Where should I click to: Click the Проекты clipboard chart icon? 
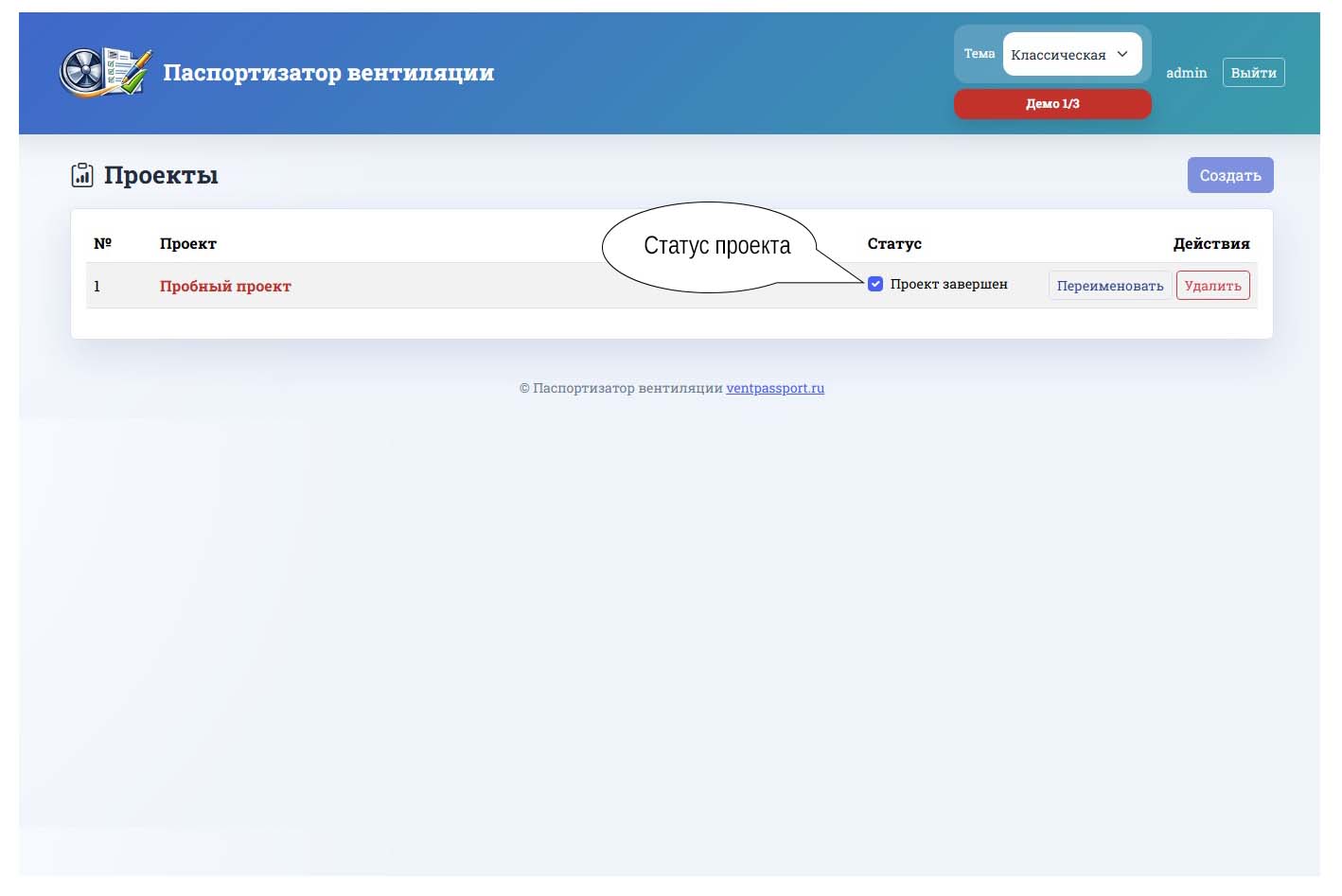point(82,175)
